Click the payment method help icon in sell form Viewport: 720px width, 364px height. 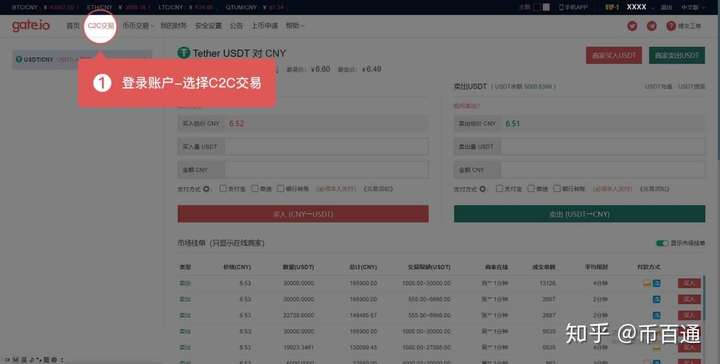[483, 189]
